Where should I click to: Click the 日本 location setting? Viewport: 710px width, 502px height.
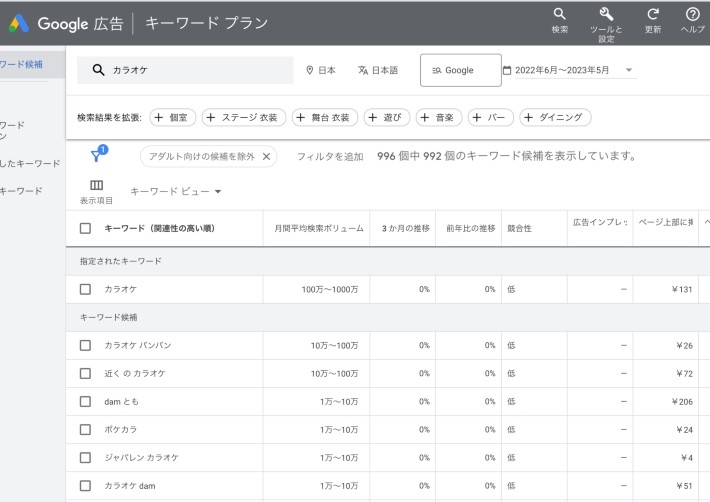point(321,70)
